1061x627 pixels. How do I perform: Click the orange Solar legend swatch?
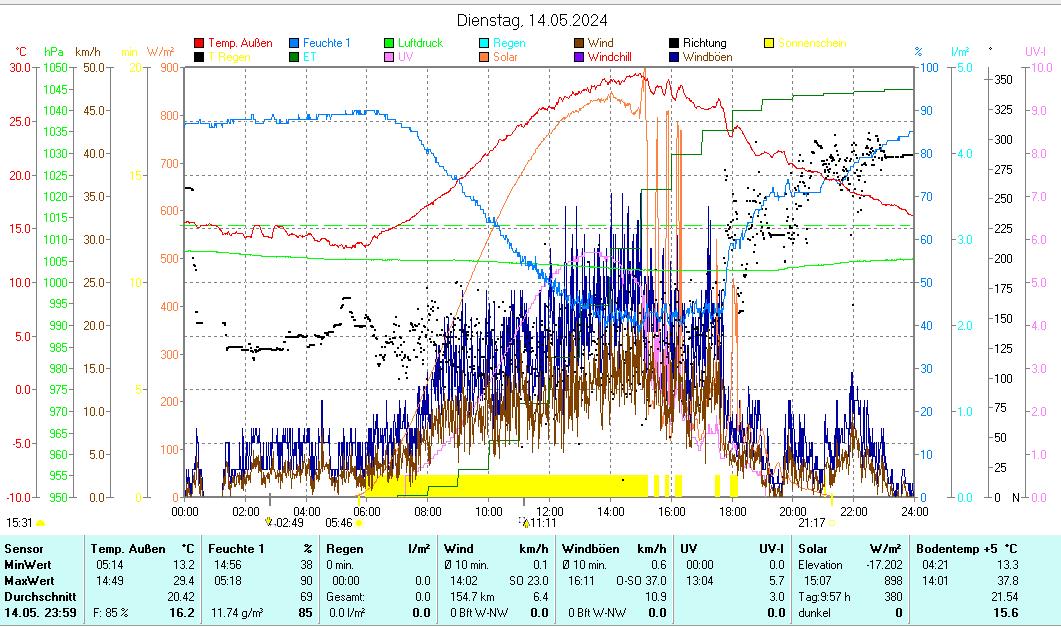[484, 57]
